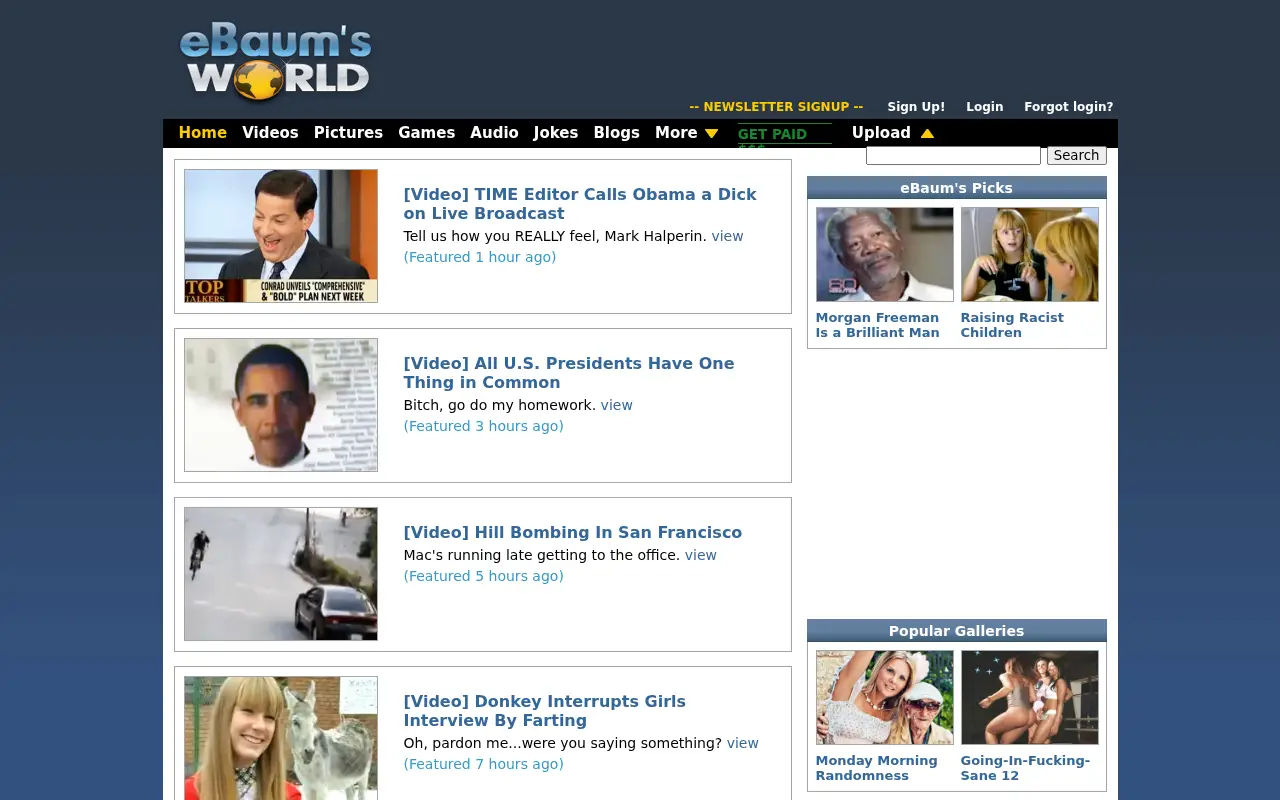Open Hill Bombing video thumbnail
The image size is (1280, 800).
[x=281, y=574]
